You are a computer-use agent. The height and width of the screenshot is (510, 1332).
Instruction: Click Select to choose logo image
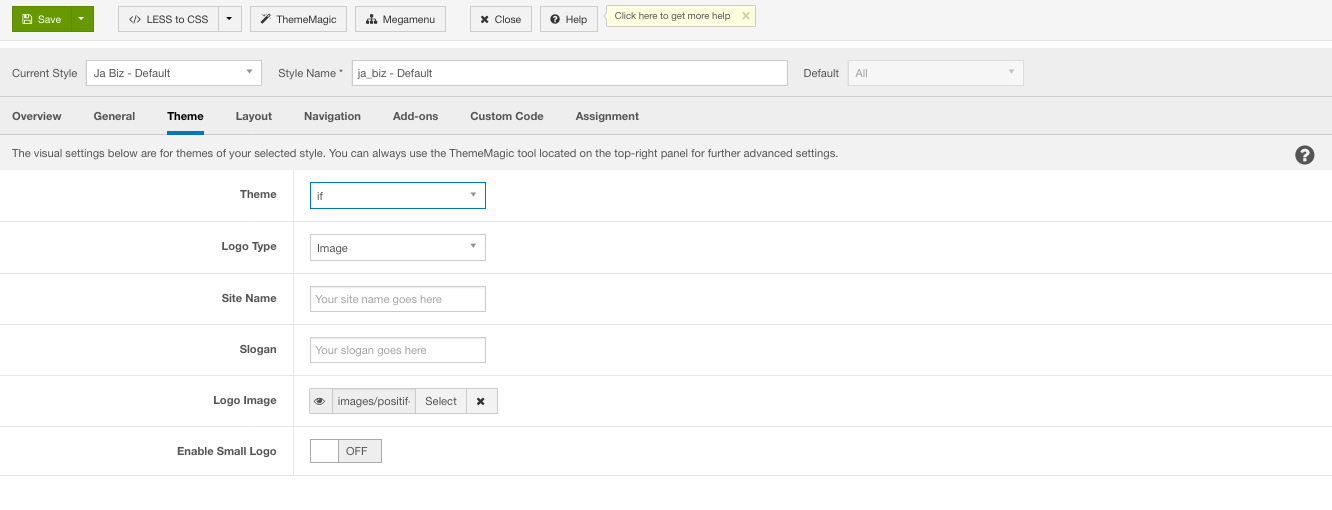(x=440, y=401)
